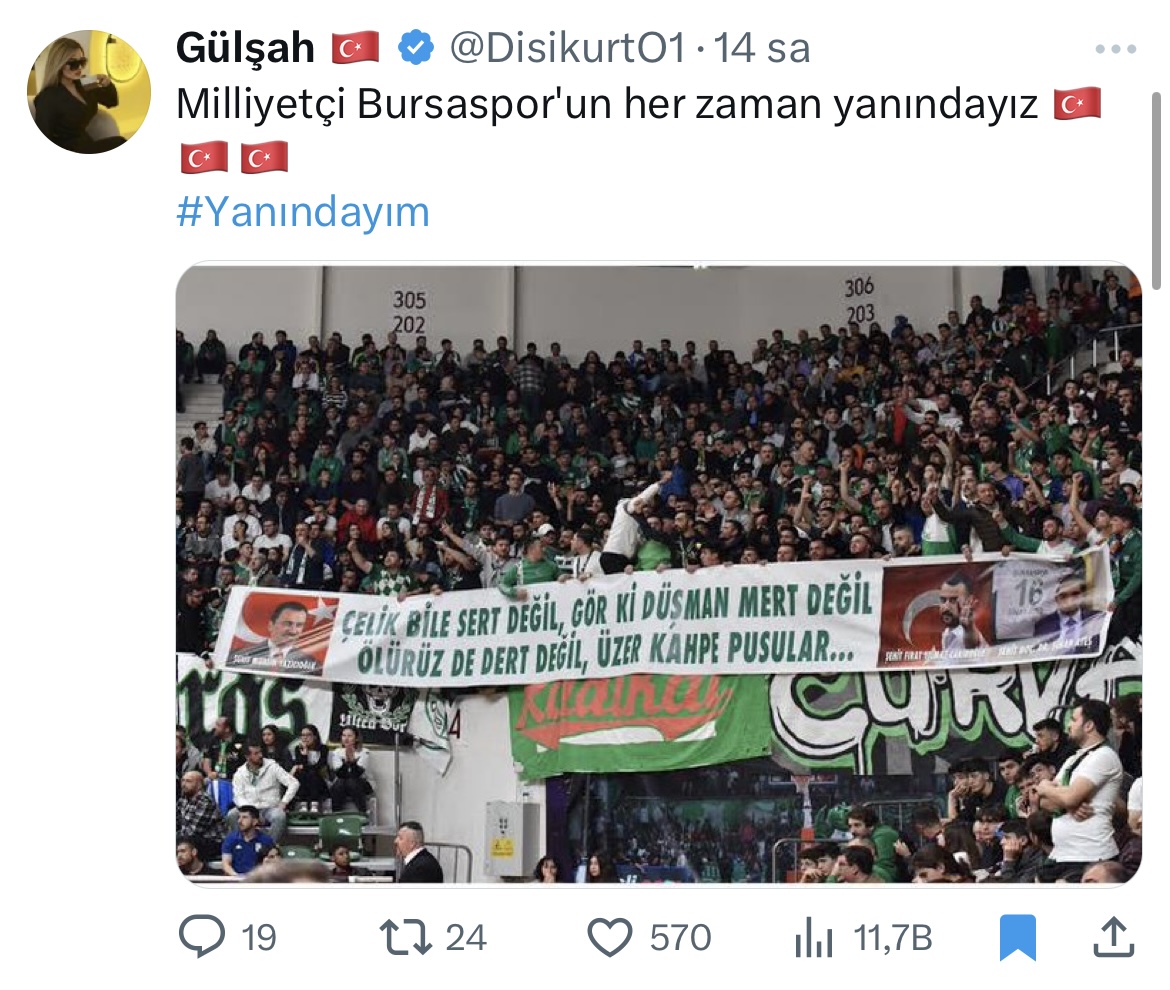Click the tweet text about Bursaspor

tap(607, 104)
